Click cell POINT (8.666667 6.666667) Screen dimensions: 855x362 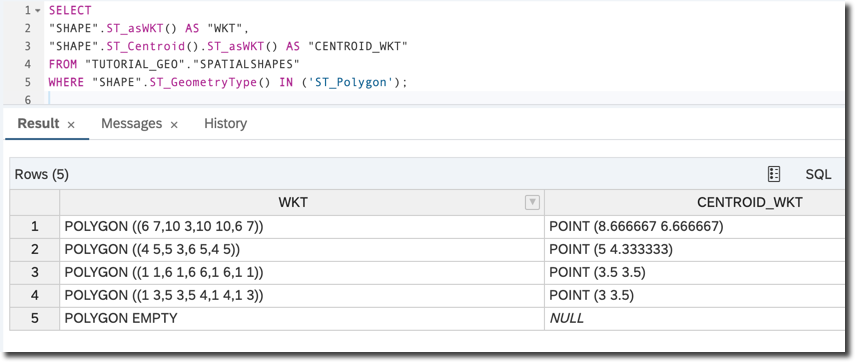[694, 227]
